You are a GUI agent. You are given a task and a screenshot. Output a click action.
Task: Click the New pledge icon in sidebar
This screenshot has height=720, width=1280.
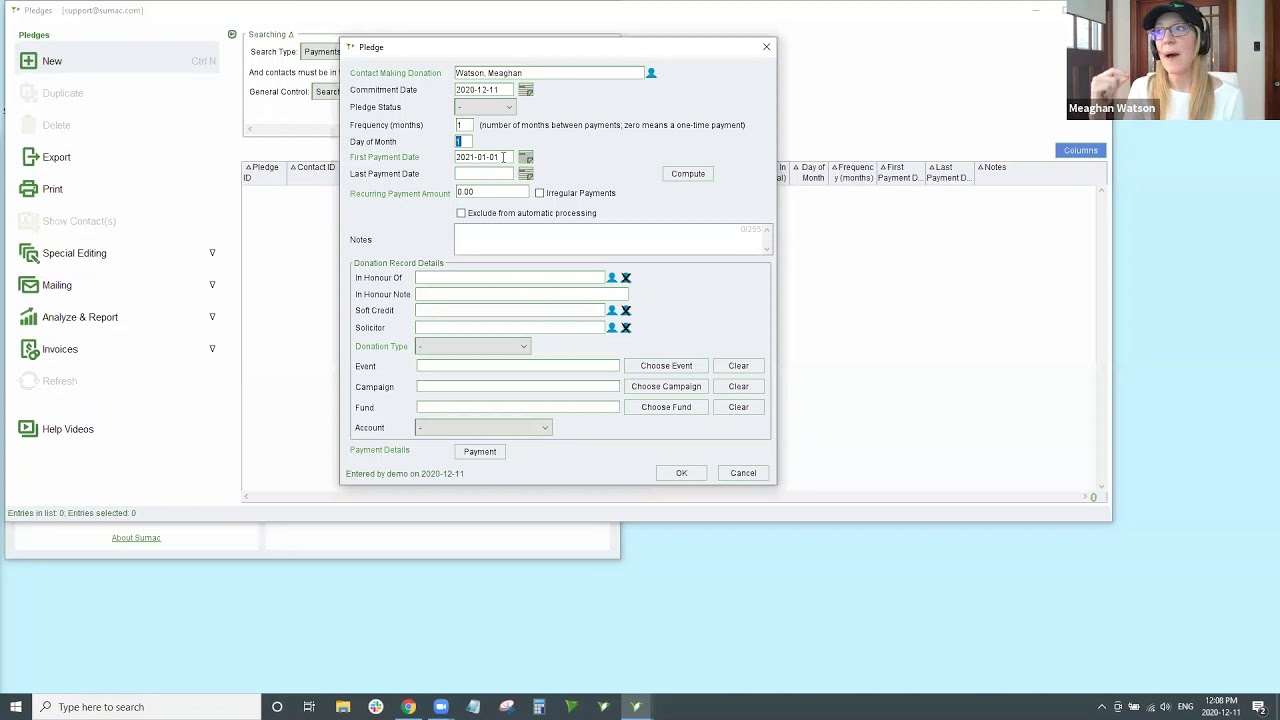29,61
